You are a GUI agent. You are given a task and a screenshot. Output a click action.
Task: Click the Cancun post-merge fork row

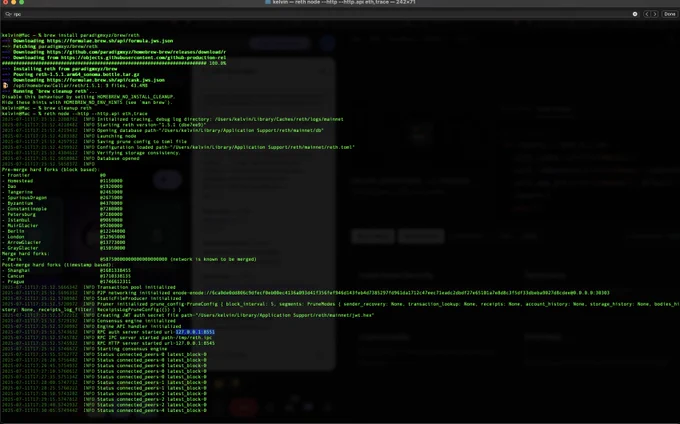66,276
